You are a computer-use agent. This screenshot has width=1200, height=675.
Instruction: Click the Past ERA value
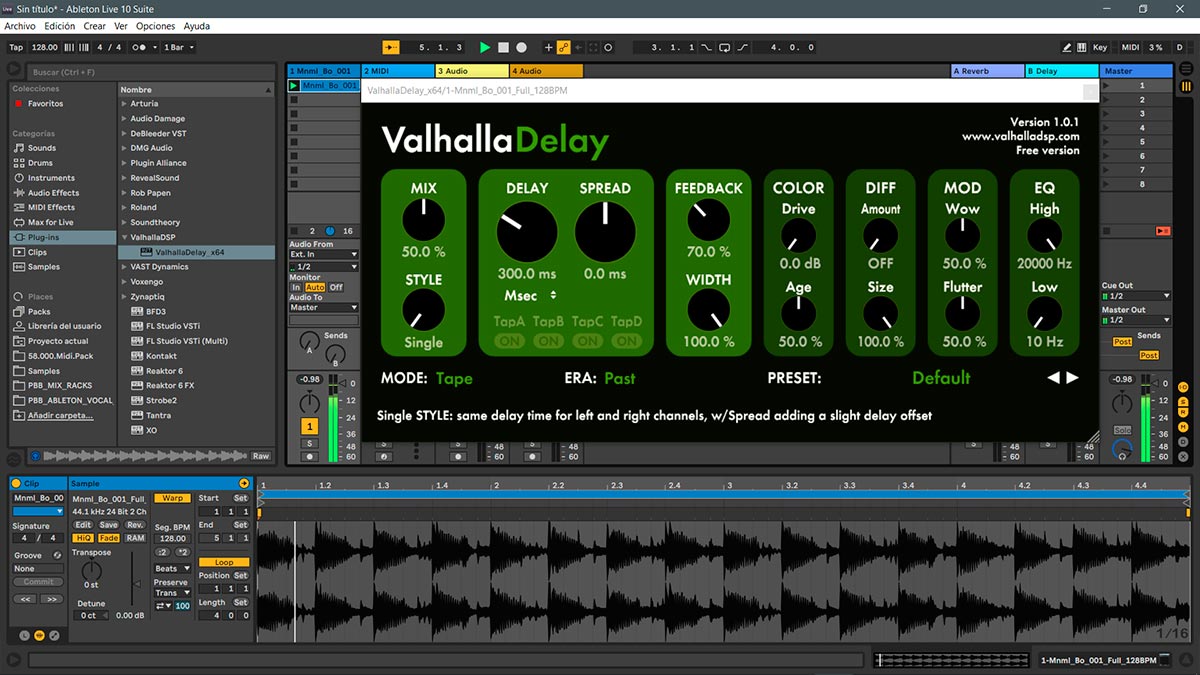pyautogui.click(x=620, y=378)
